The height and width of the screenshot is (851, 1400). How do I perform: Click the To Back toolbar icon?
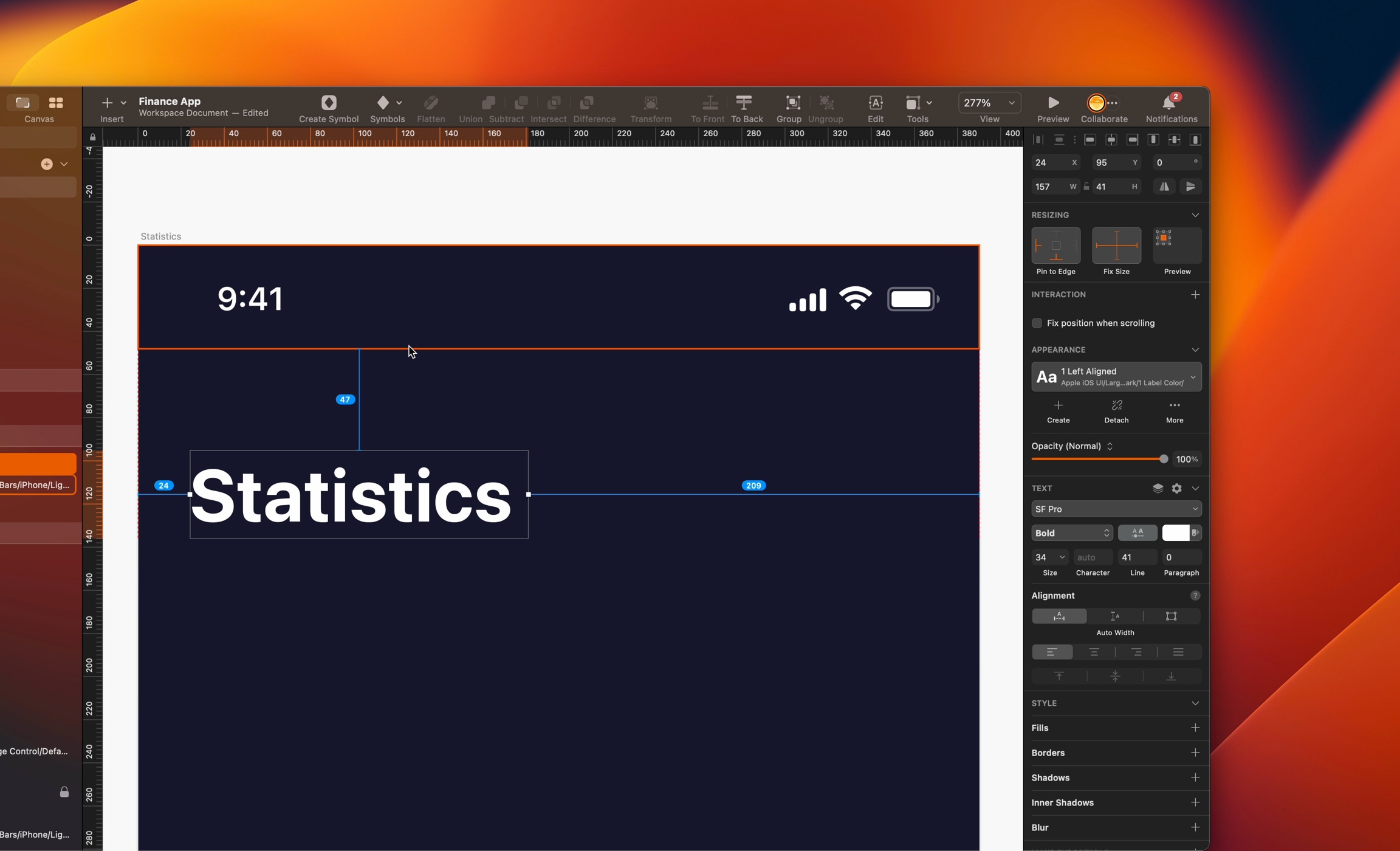[x=744, y=103]
